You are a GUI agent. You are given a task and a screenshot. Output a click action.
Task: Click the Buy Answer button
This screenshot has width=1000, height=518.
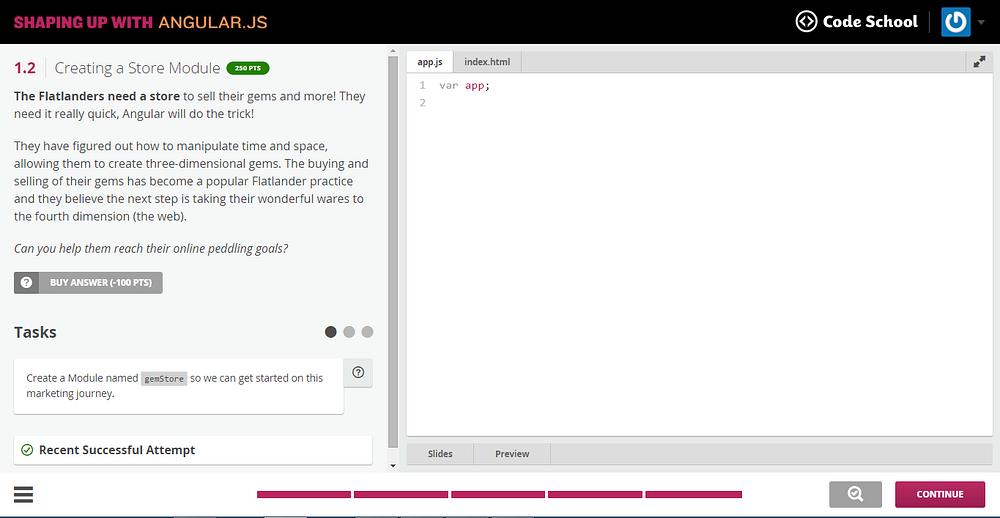click(88, 283)
